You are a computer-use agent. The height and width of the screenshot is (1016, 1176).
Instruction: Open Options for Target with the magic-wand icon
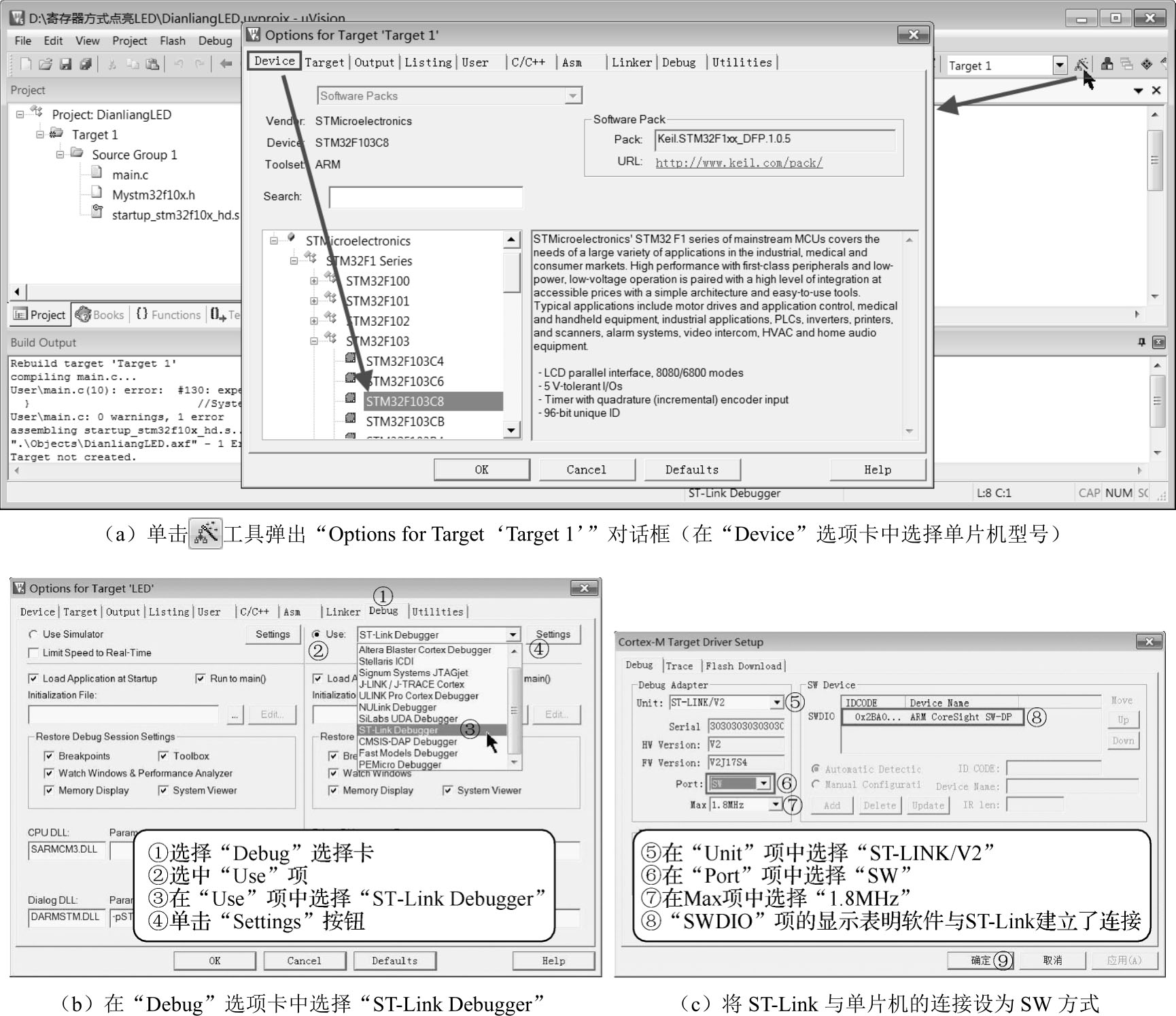tap(1082, 65)
